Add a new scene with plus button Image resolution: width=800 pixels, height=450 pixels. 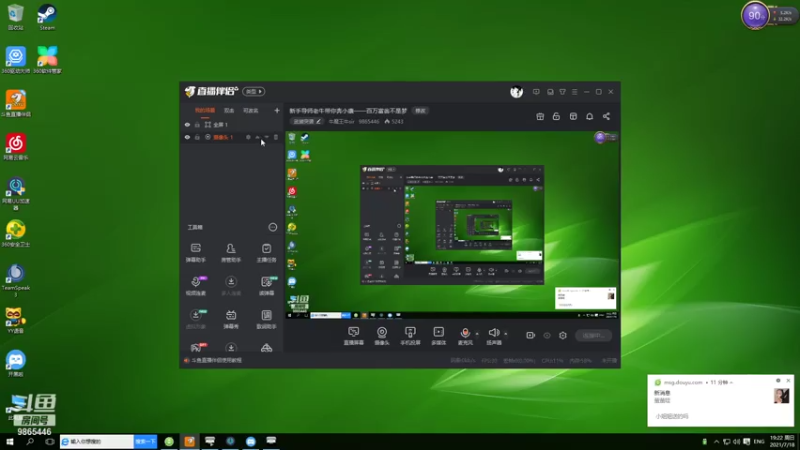[x=277, y=111]
